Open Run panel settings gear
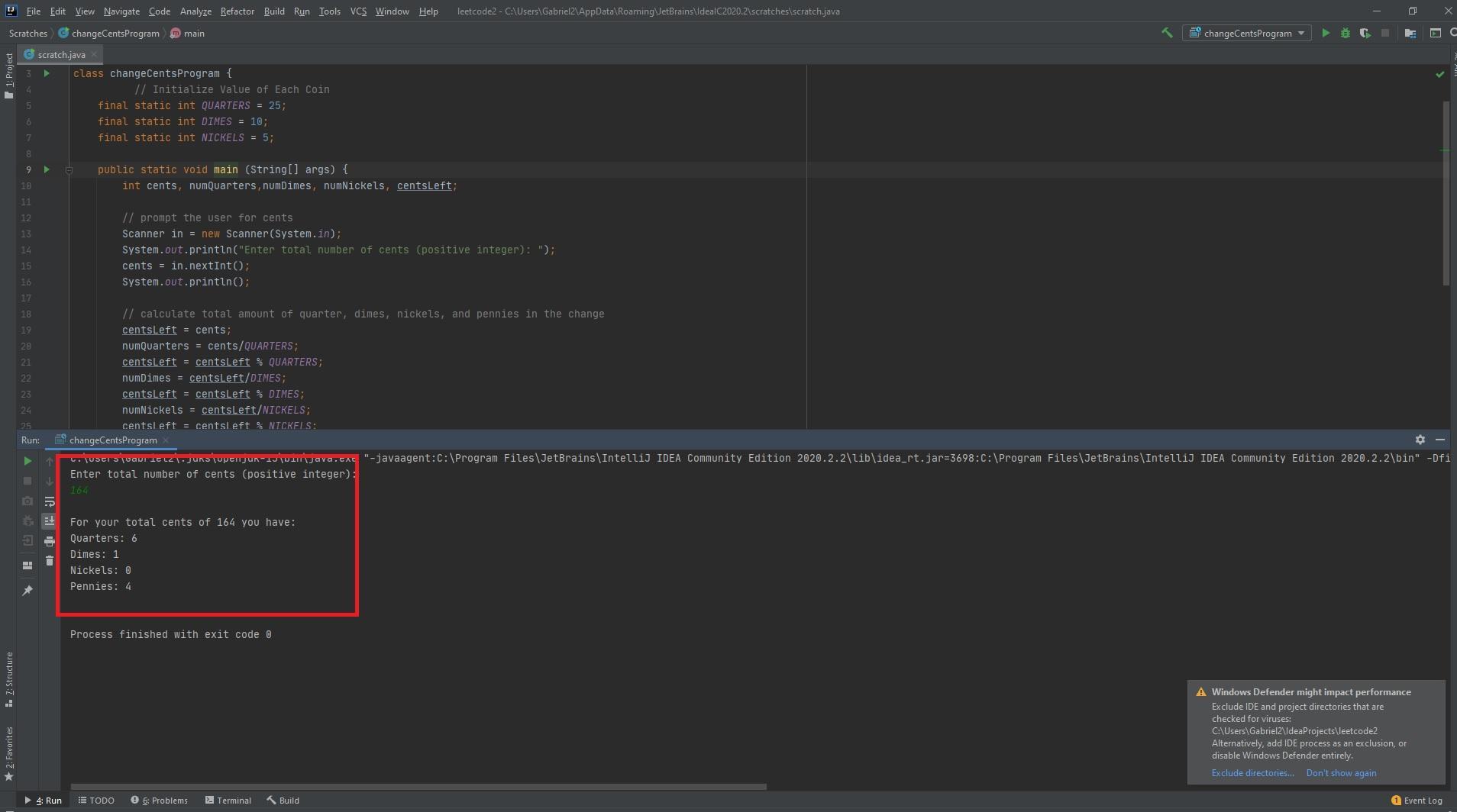The image size is (1457, 812). click(1420, 440)
